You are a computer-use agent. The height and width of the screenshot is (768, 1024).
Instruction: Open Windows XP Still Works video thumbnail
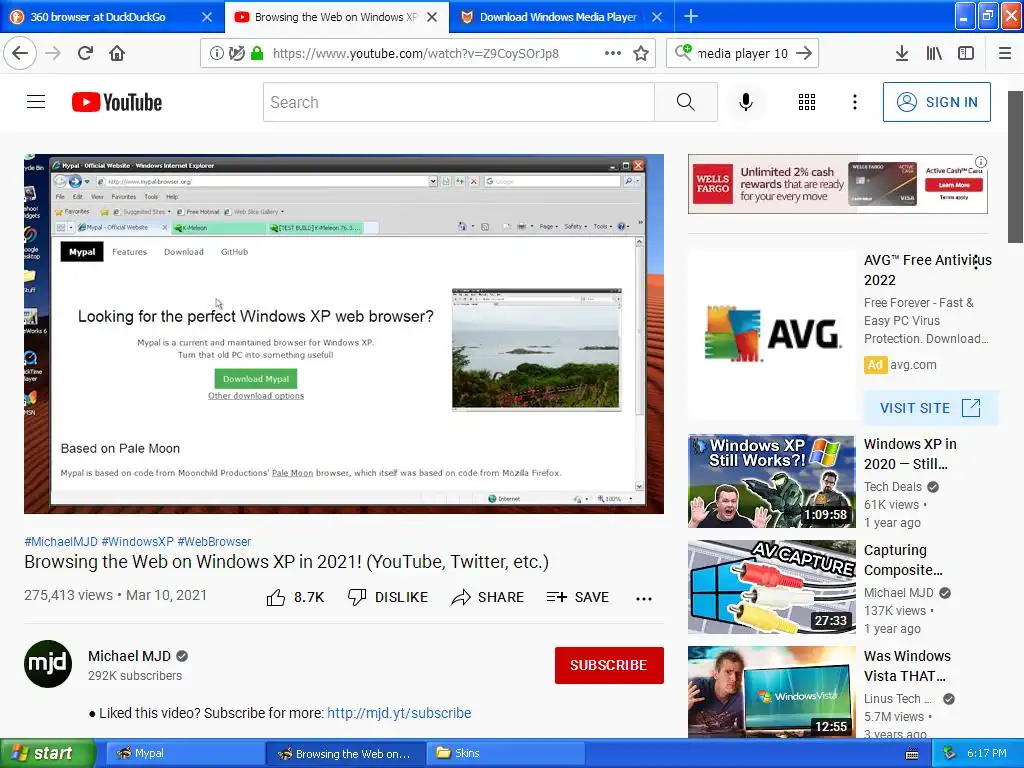[x=771, y=481]
